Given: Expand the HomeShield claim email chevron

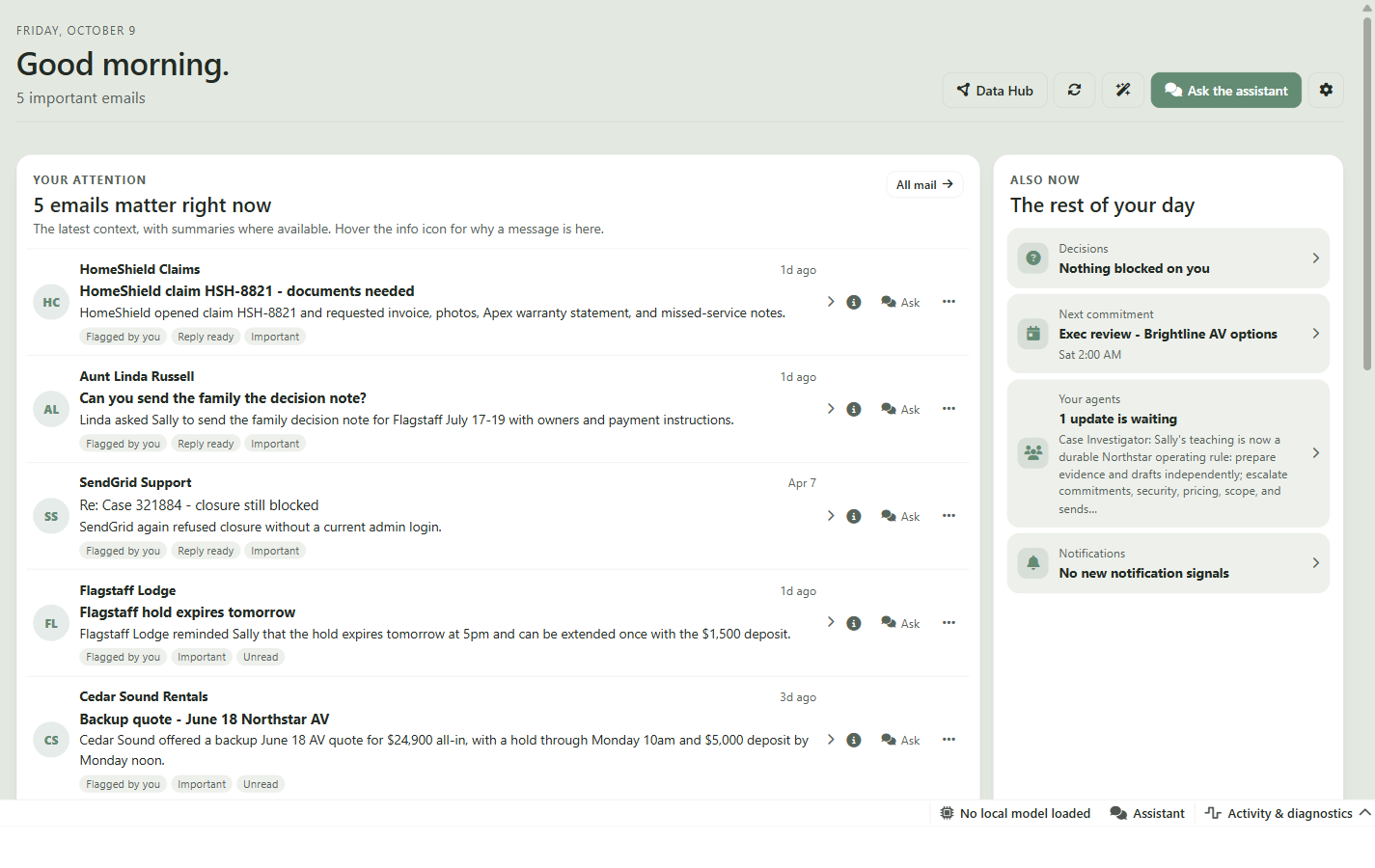Looking at the screenshot, I should coord(831,302).
